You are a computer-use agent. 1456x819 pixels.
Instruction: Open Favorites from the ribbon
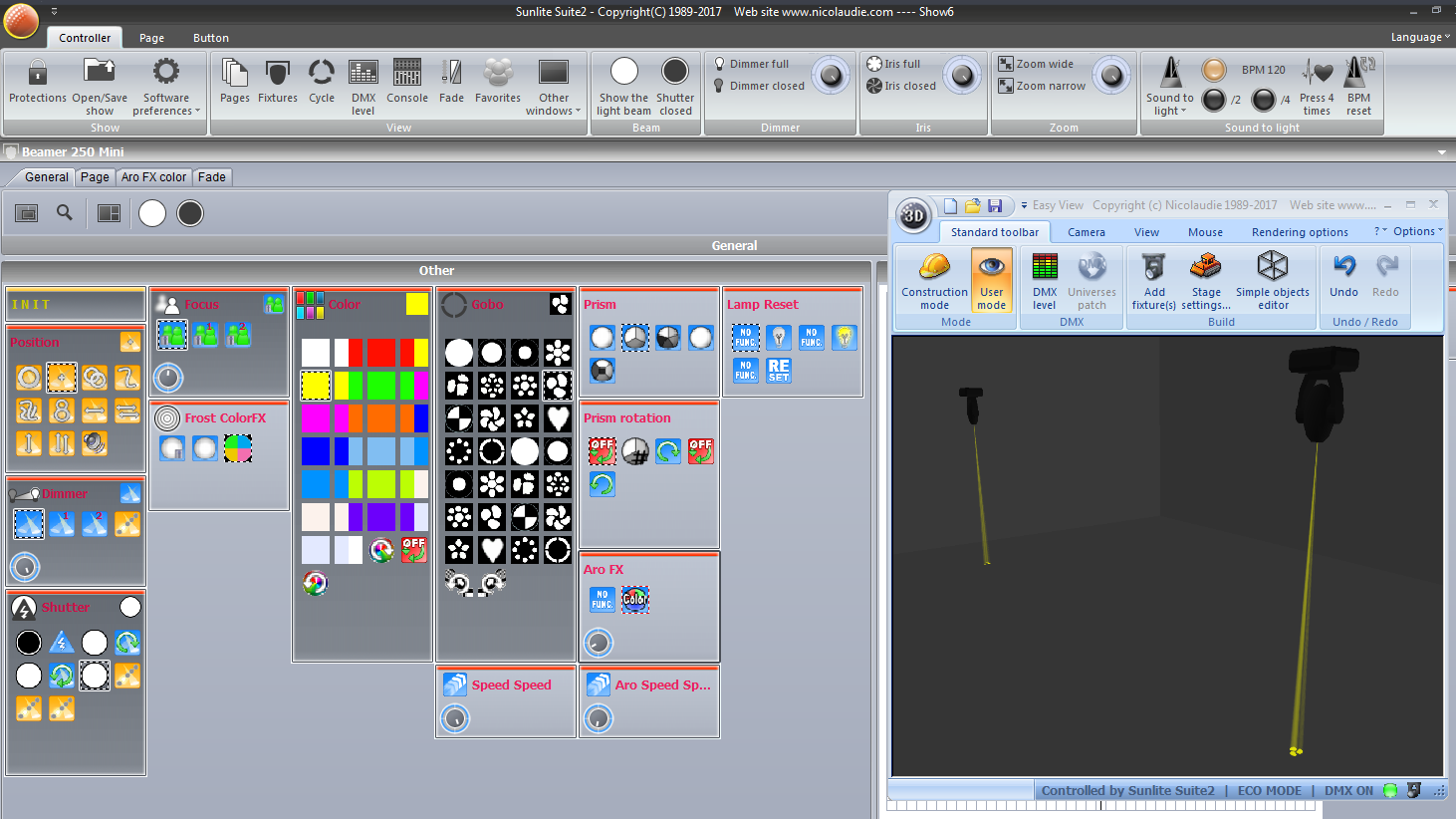[498, 80]
